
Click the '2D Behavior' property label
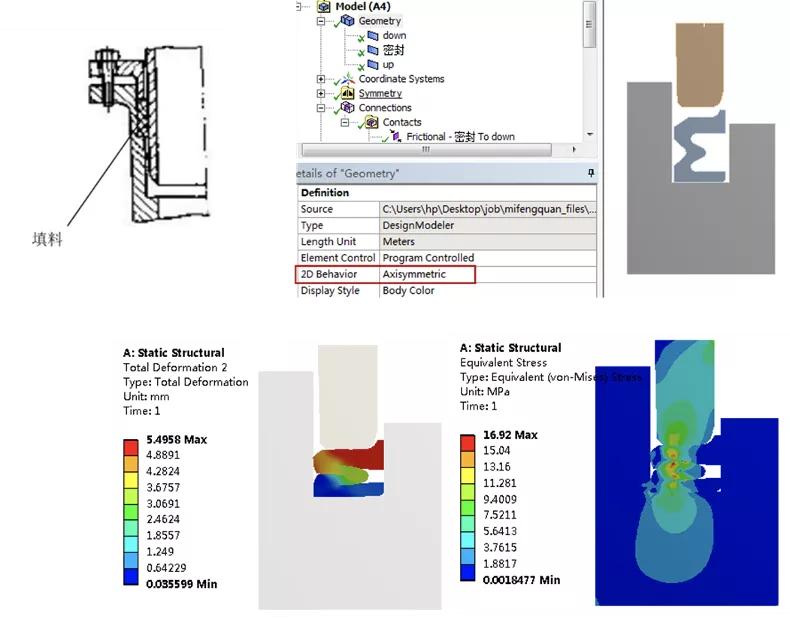(x=328, y=274)
